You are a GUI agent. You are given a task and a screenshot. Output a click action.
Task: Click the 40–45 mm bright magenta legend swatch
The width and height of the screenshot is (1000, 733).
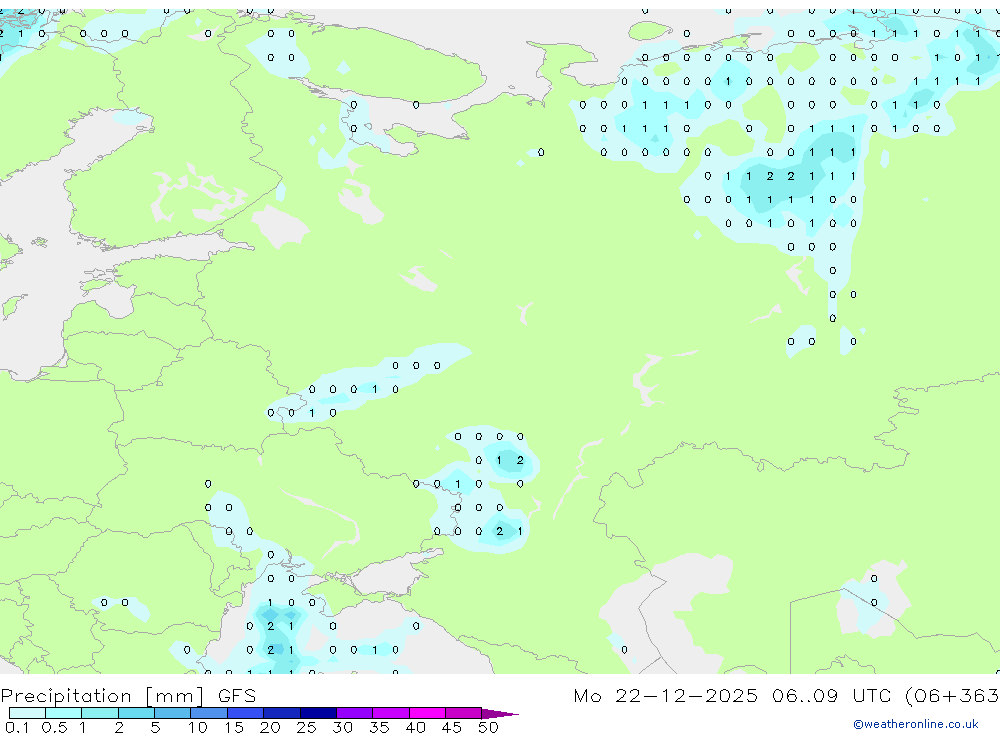427,713
